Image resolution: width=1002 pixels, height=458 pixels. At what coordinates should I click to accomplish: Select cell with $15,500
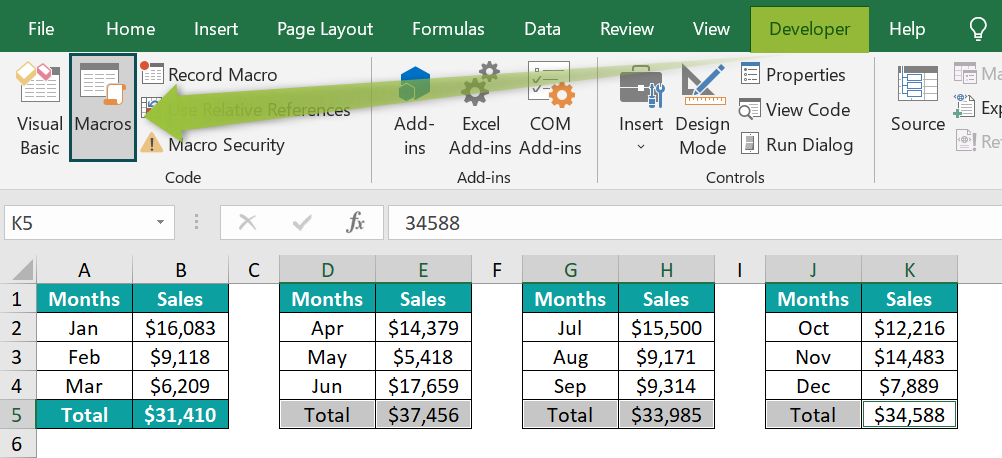666,328
